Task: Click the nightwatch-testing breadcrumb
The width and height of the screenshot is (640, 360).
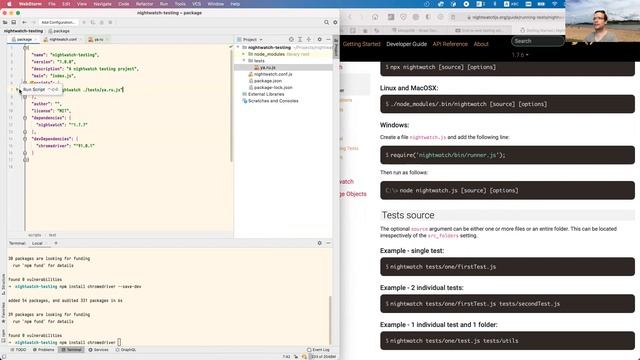Action: [x=23, y=31]
